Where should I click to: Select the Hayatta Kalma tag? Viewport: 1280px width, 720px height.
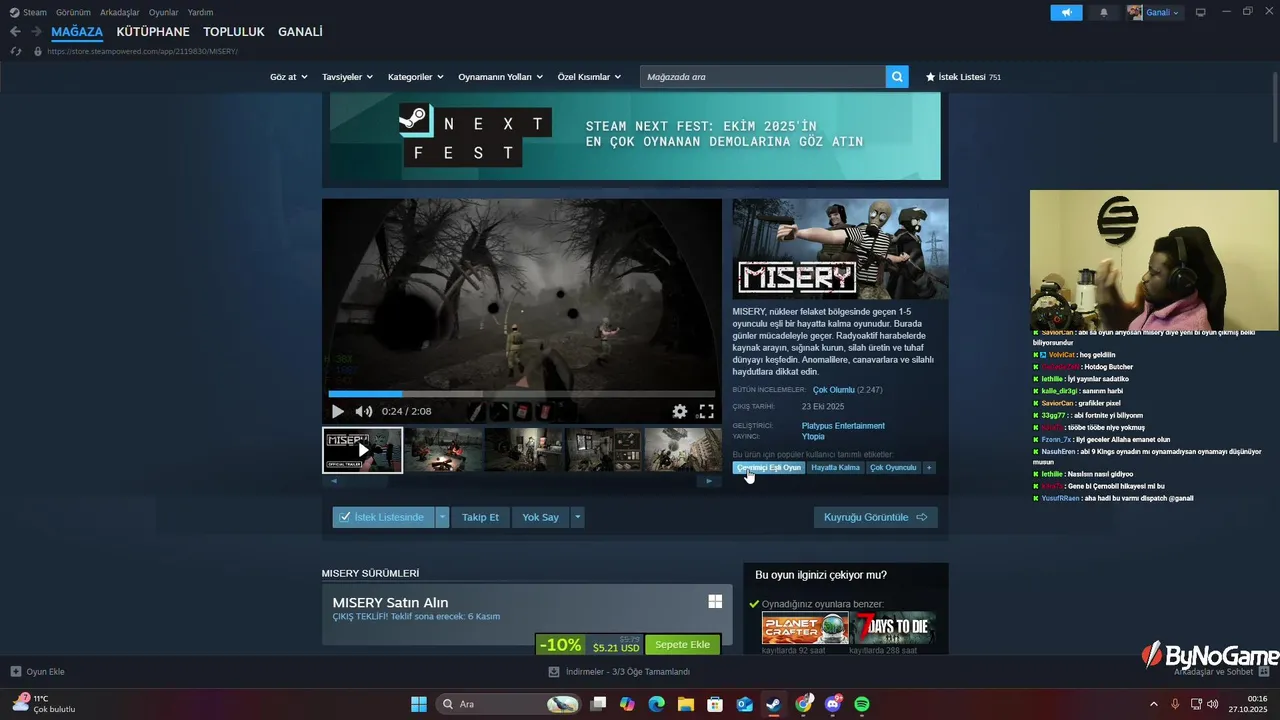click(x=835, y=467)
